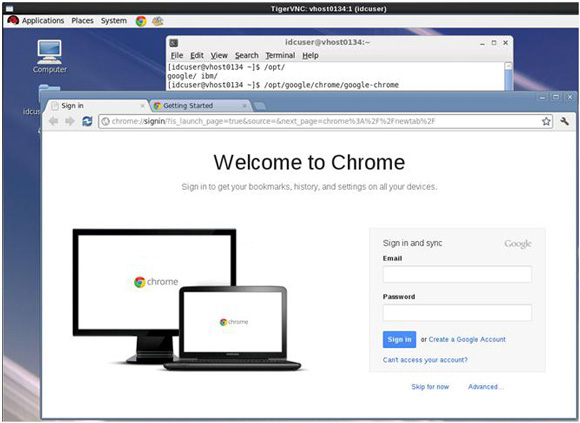Focus the Email input field
Screen dimensions: 580x423
(x=457, y=274)
